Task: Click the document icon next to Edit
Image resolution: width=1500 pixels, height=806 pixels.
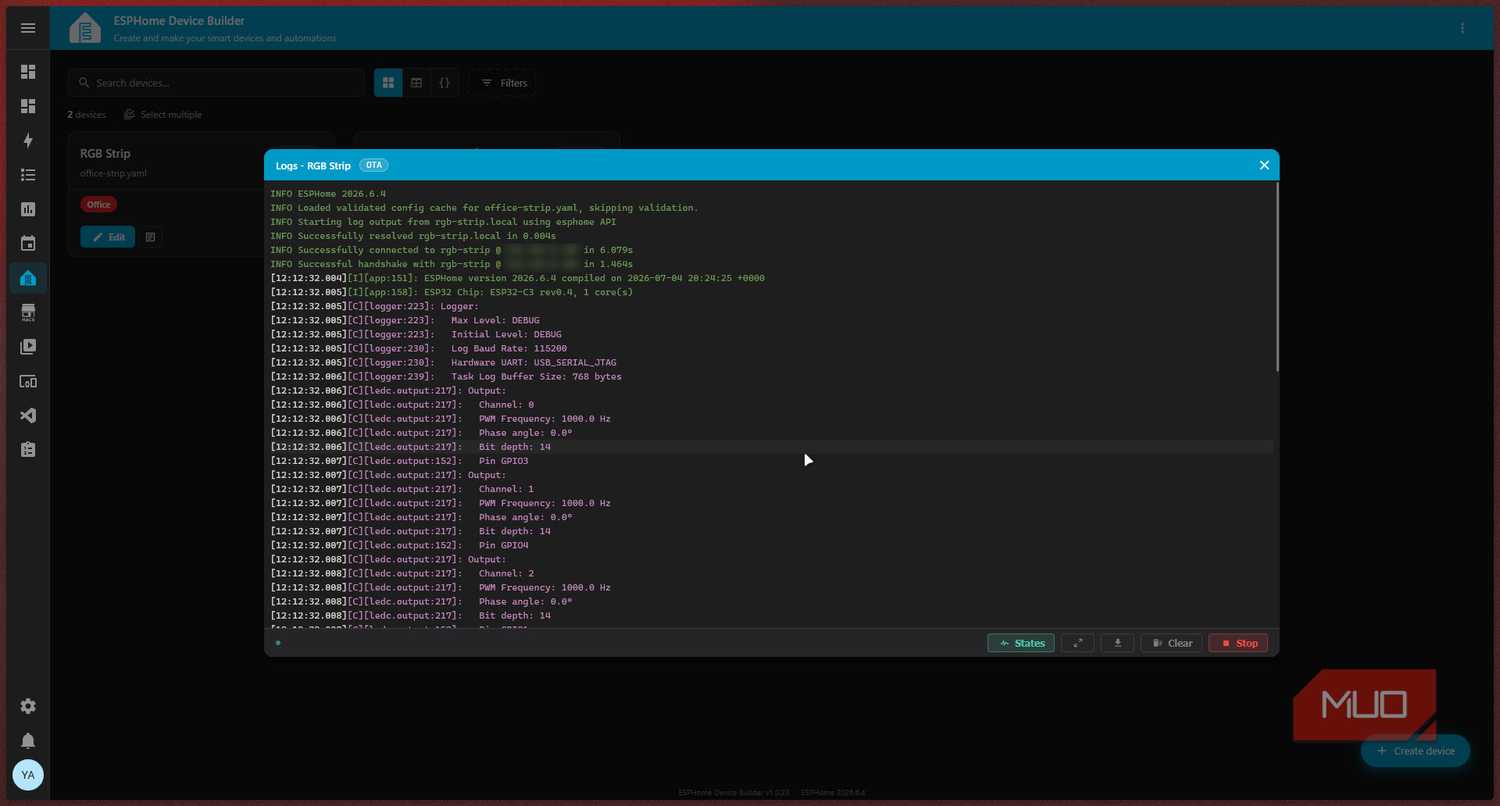Action: (150, 237)
